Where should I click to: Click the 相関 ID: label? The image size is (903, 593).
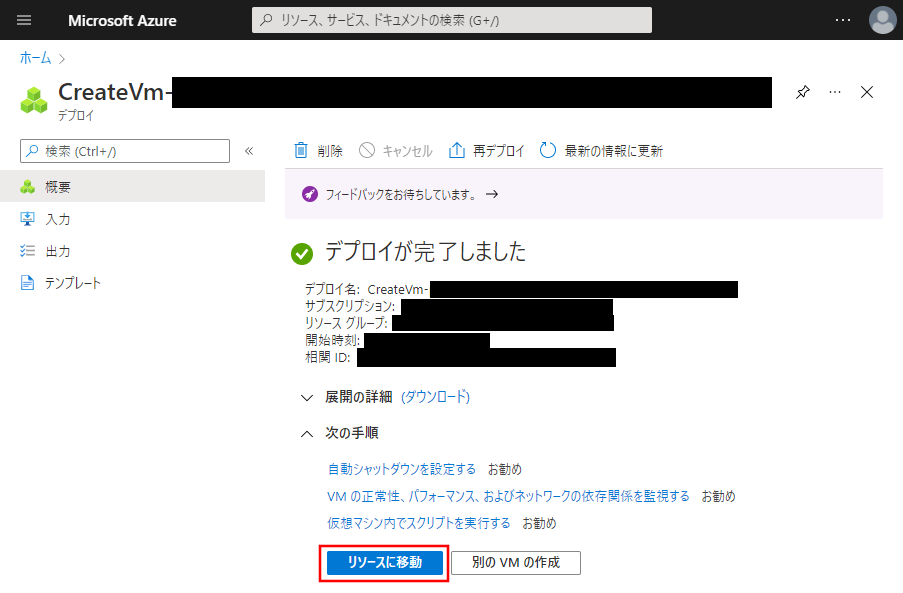328,358
